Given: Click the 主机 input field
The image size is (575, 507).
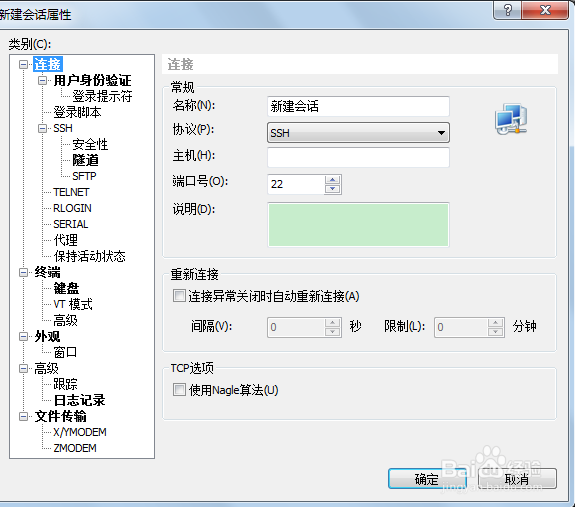Looking at the screenshot, I should click(x=358, y=157).
